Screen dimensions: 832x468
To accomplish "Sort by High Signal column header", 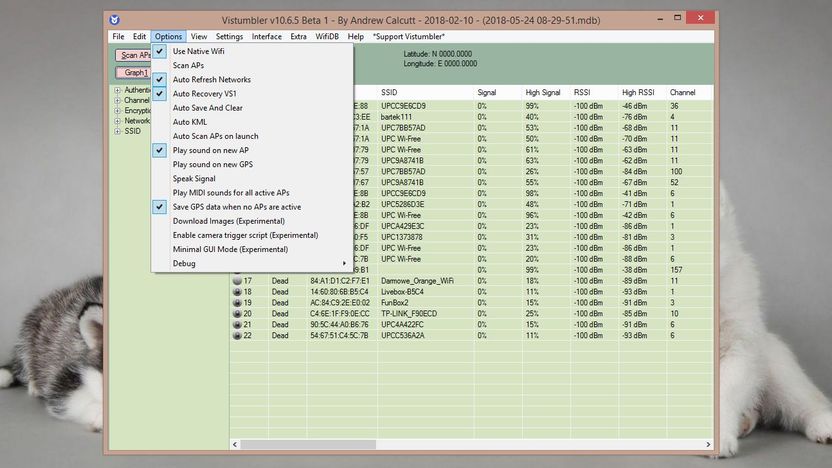I will tap(543, 92).
